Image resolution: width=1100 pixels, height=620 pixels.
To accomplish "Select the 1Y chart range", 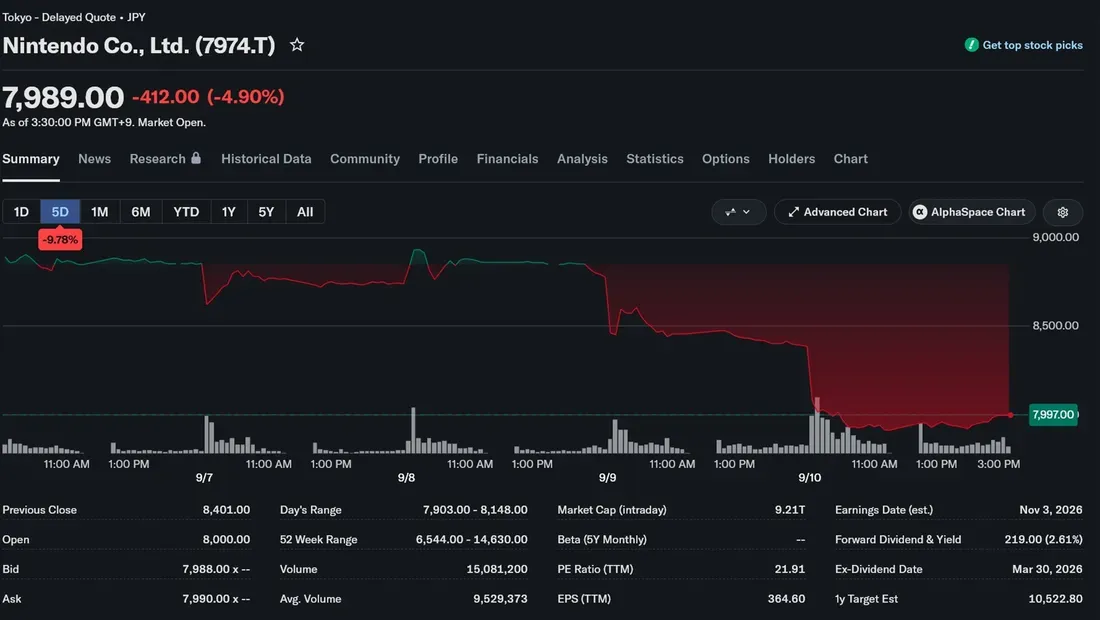I will click(229, 212).
